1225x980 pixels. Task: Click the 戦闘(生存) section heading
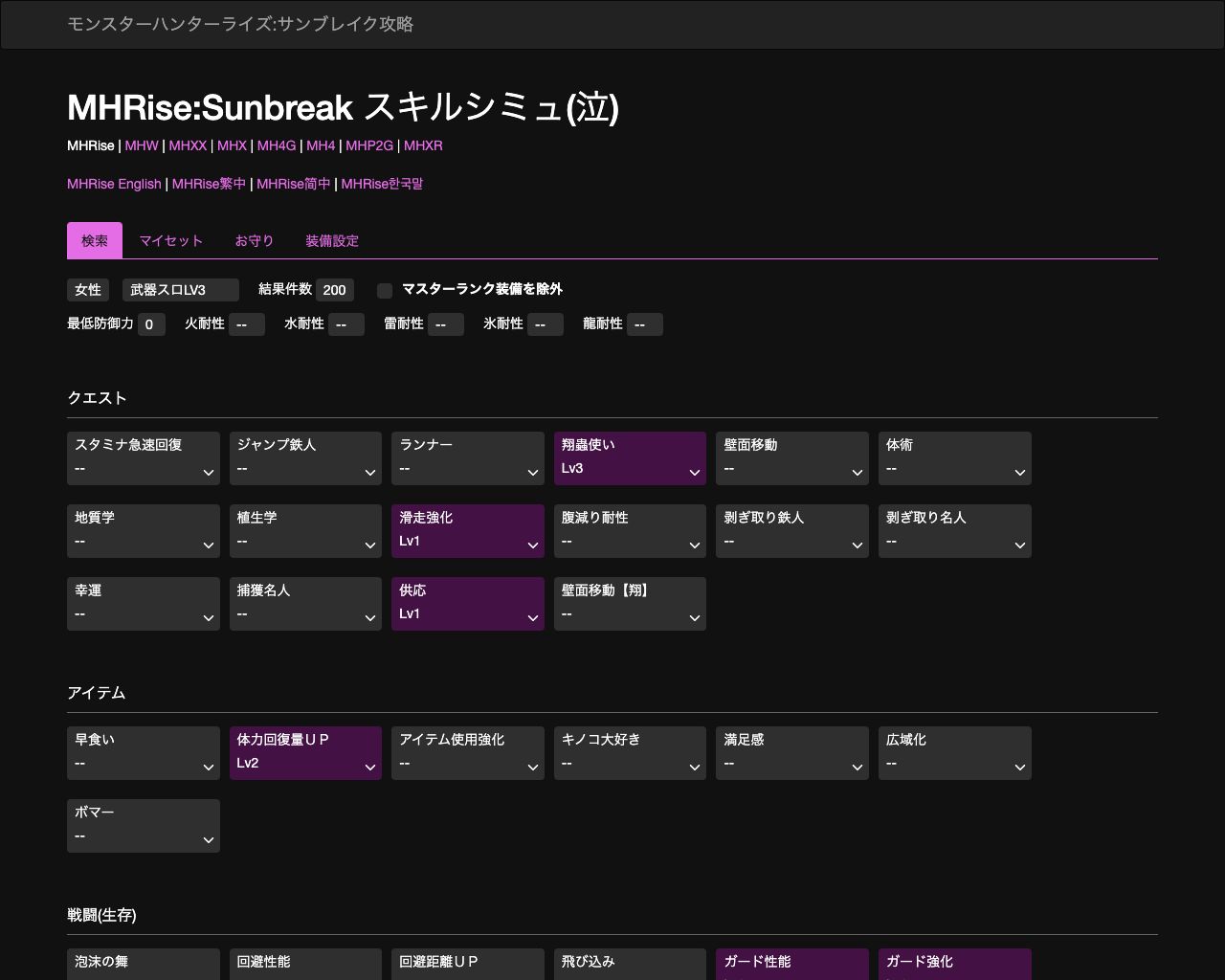click(101, 915)
